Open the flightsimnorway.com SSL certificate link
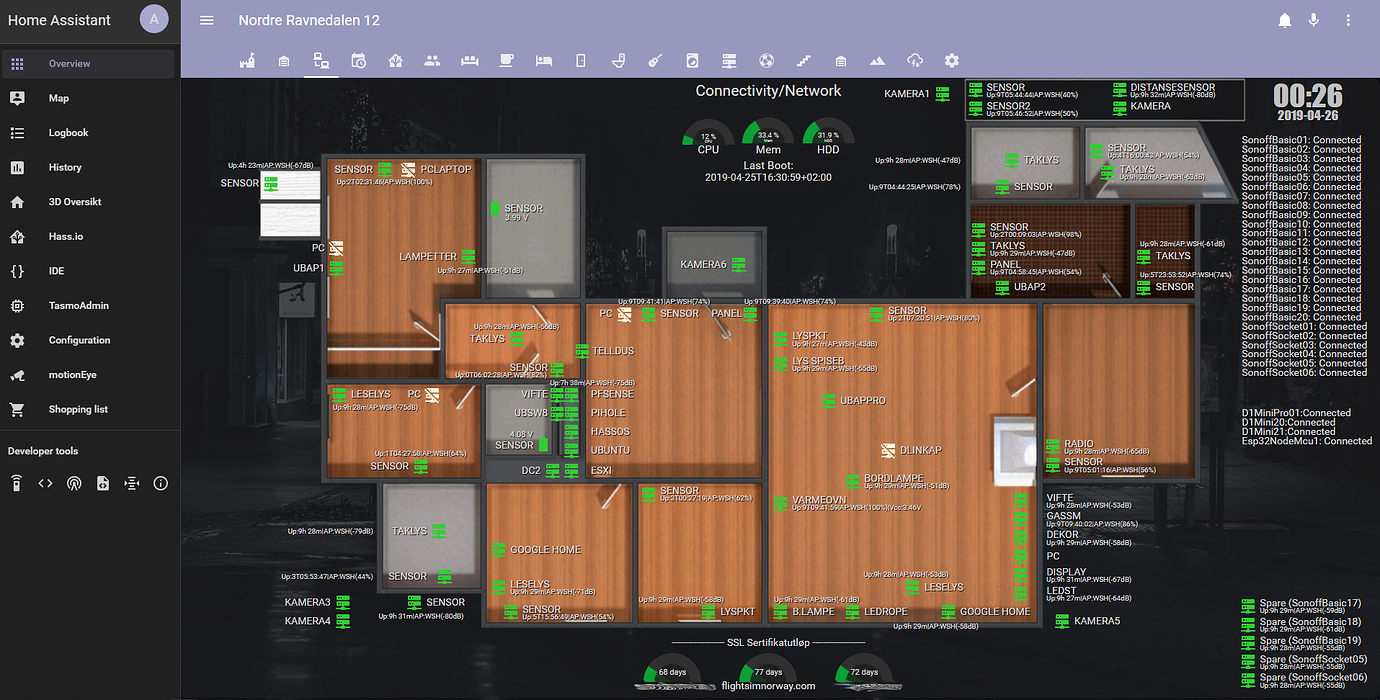Screen dimensions: 1380x700 768,688
